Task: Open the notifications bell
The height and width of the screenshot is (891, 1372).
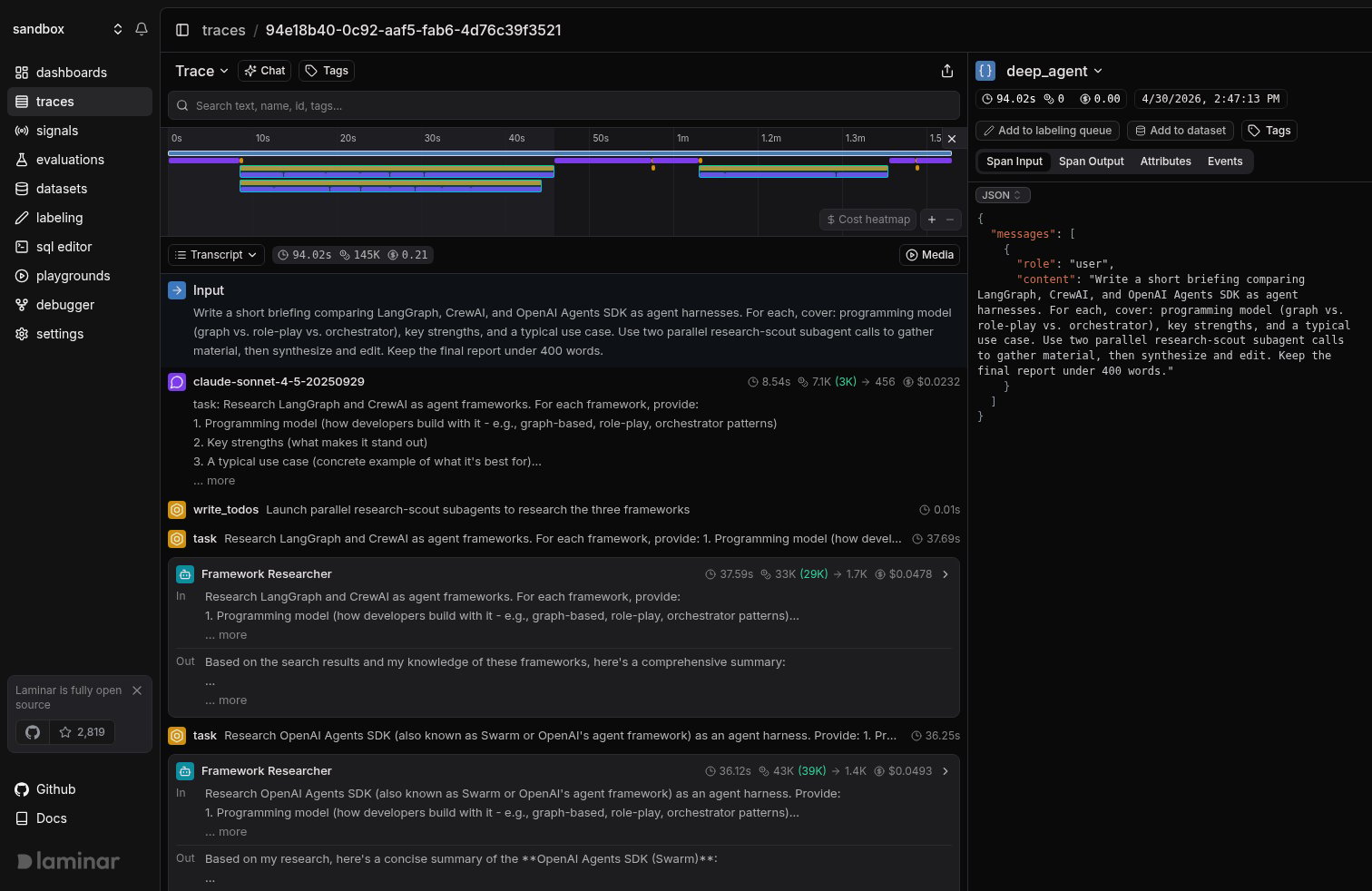Action: (x=142, y=29)
